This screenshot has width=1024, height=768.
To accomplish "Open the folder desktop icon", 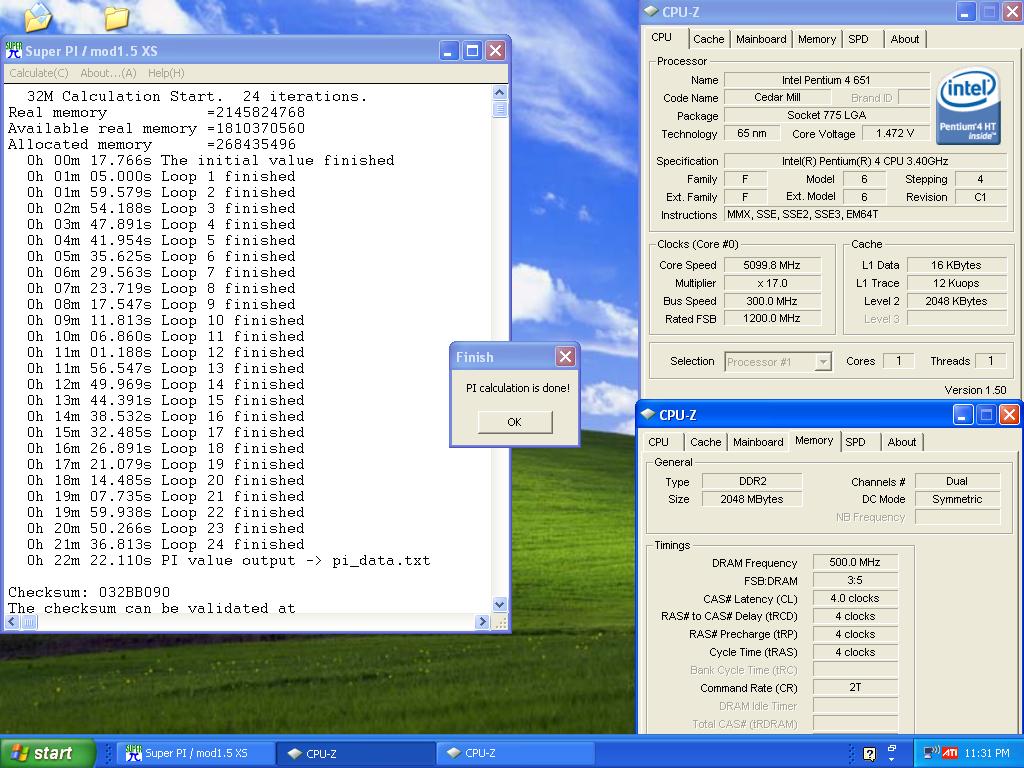I will (116, 18).
